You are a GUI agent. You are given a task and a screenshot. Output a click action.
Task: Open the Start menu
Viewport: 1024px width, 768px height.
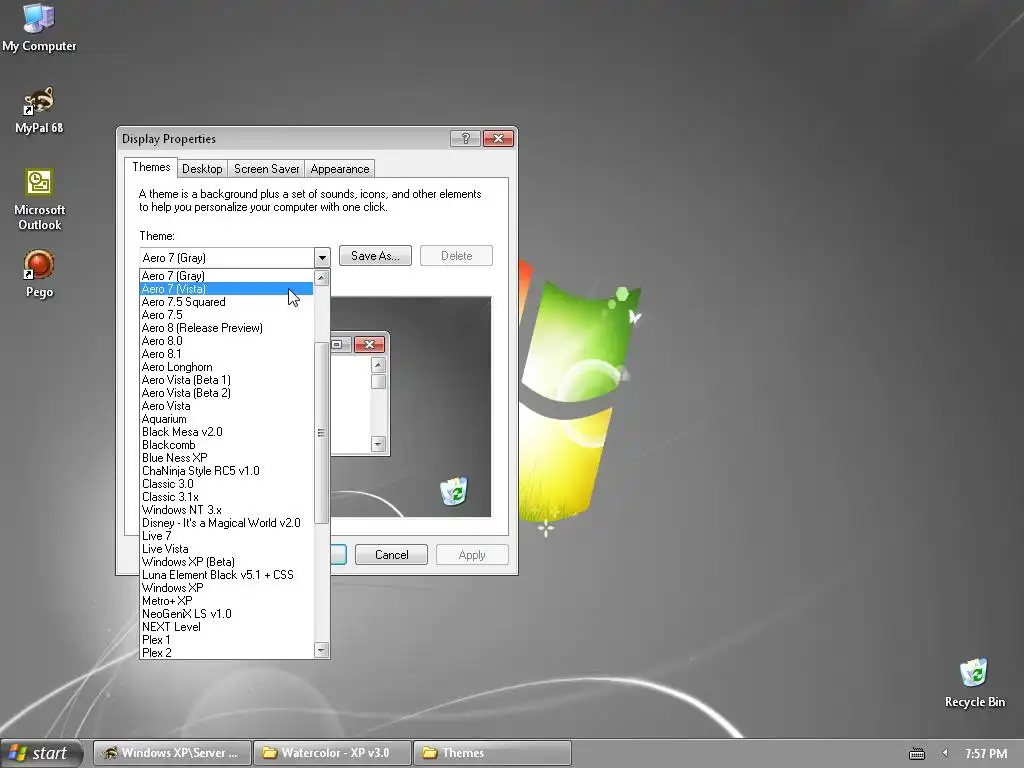(42, 753)
